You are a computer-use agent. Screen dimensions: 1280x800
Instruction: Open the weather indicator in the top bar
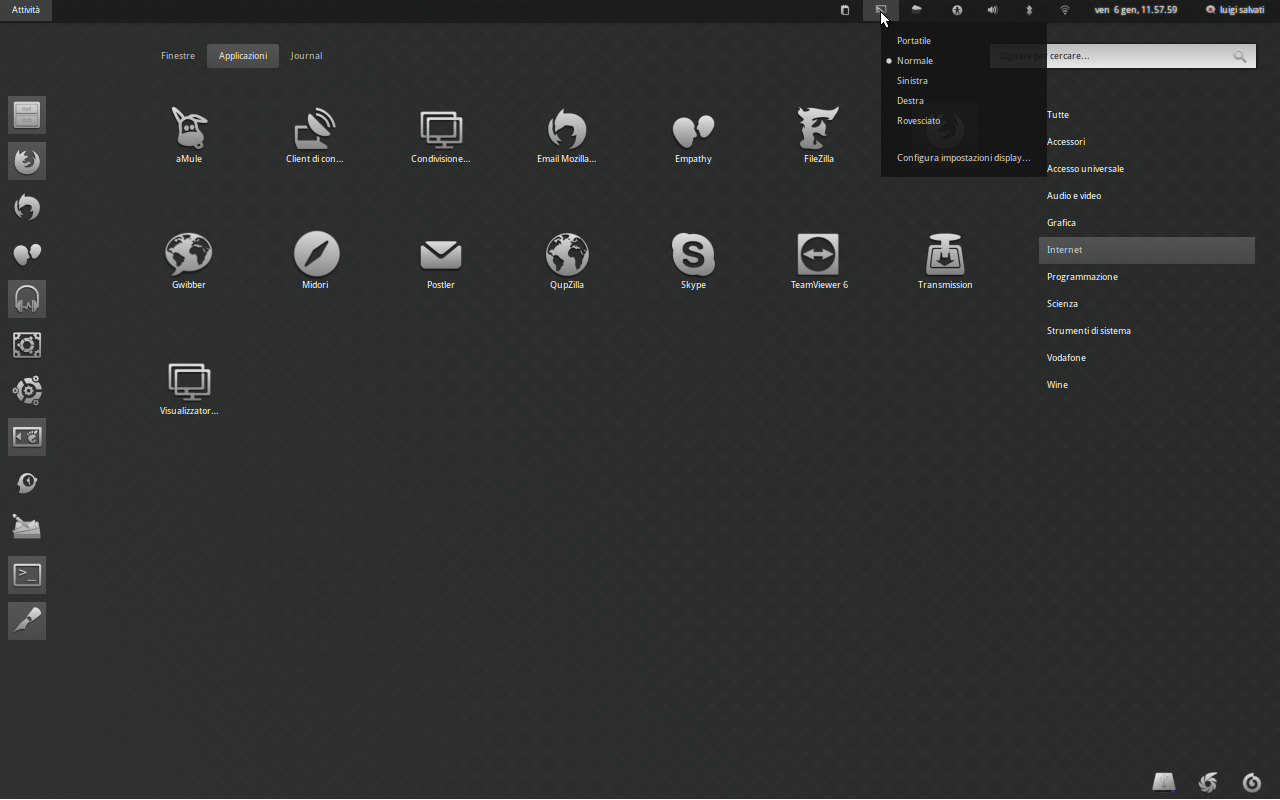(x=917, y=10)
